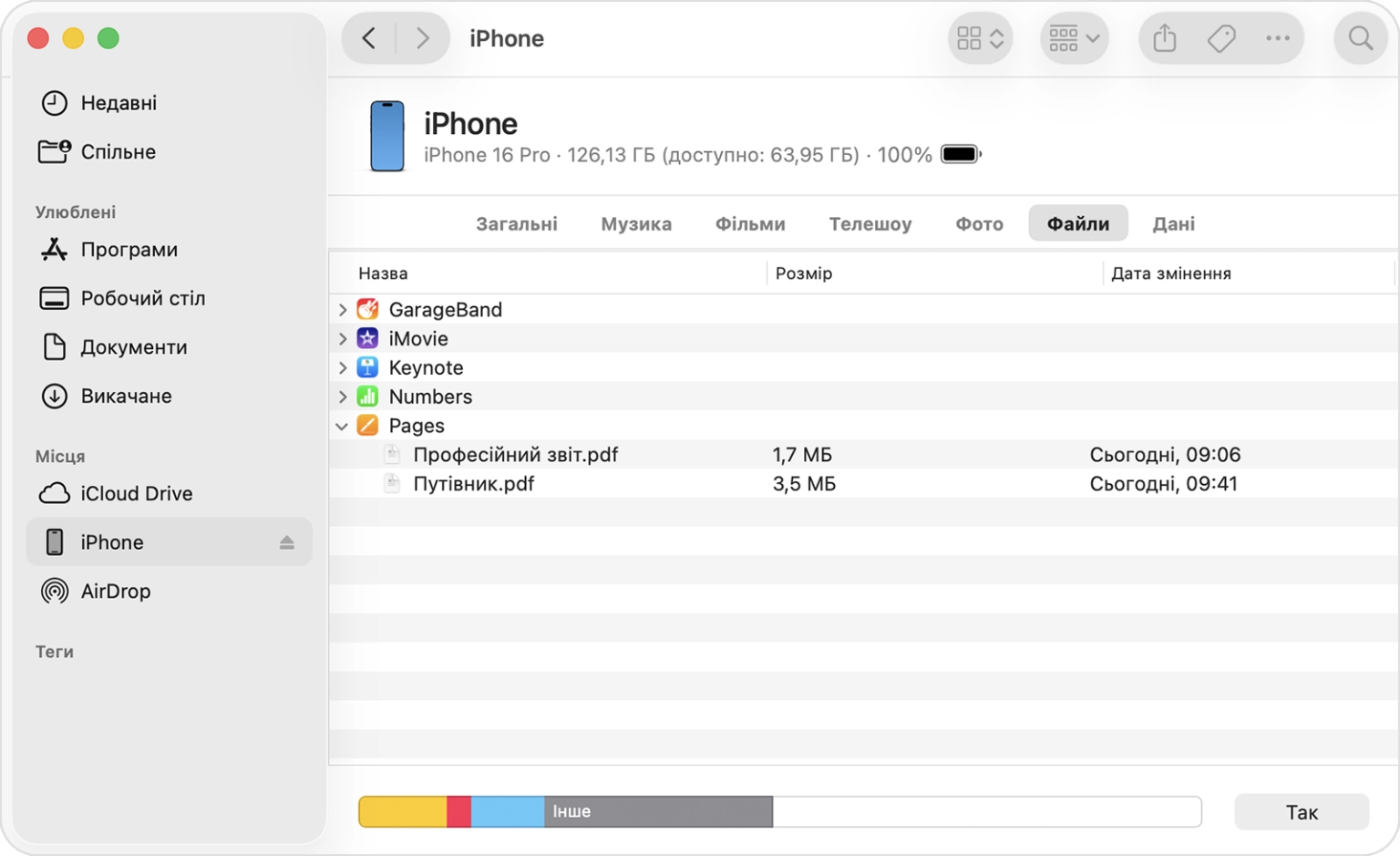Click the blue storage bar segment
Viewport: 1400px width, 856px height.
point(508,811)
